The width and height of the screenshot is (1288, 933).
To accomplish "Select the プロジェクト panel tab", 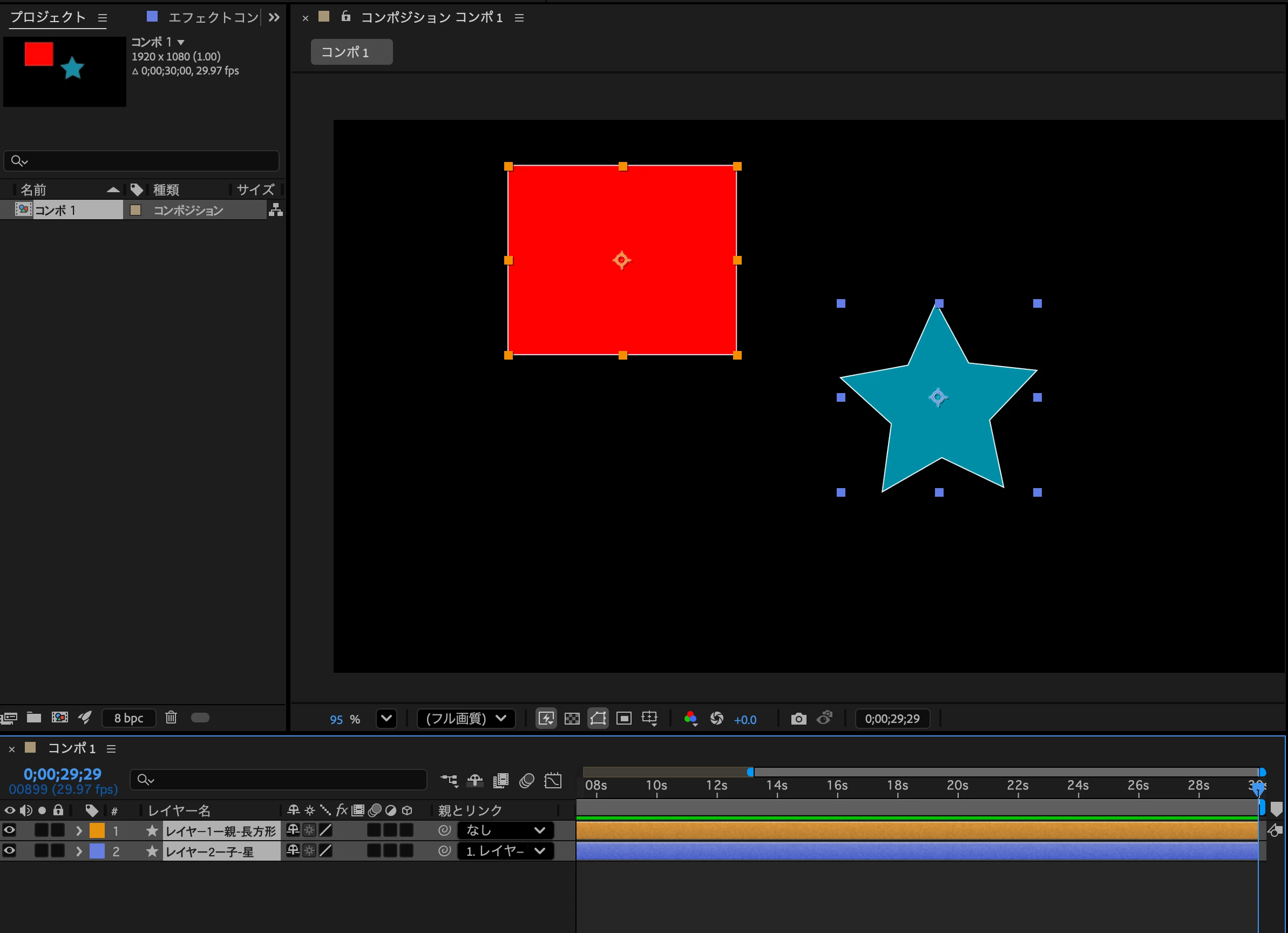I will [48, 17].
